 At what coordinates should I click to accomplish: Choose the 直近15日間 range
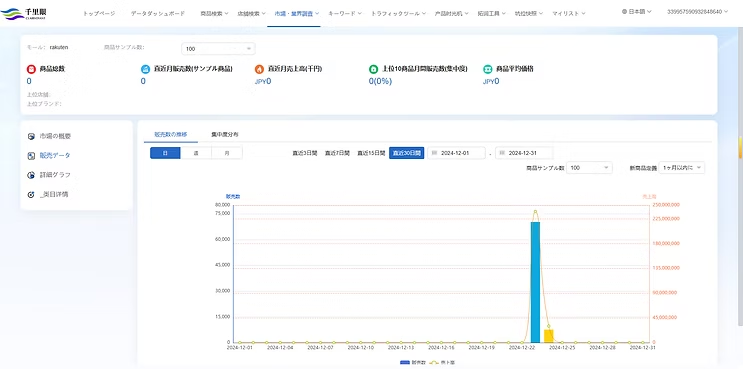[x=371, y=153]
